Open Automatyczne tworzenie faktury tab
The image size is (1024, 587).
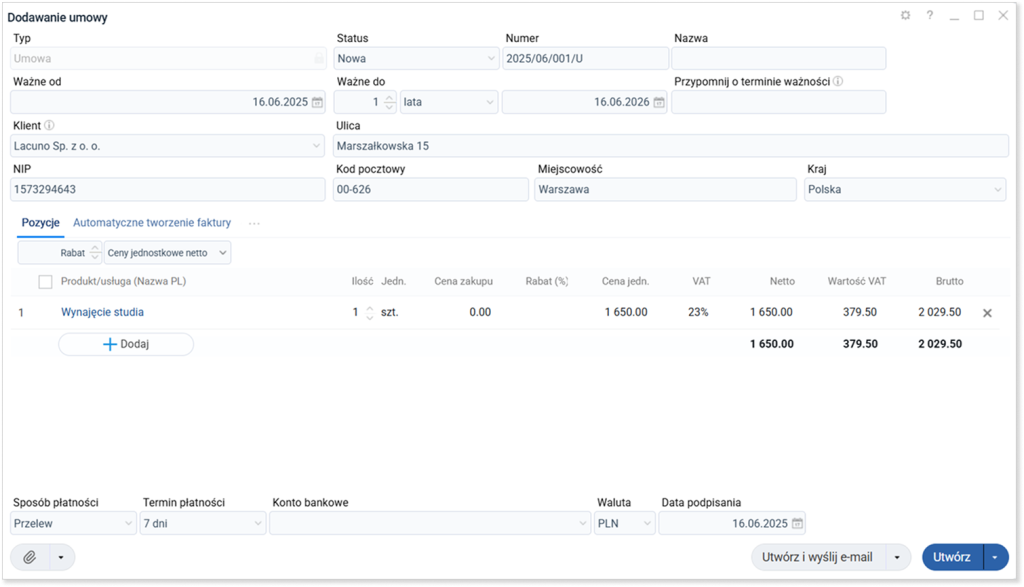[152, 223]
